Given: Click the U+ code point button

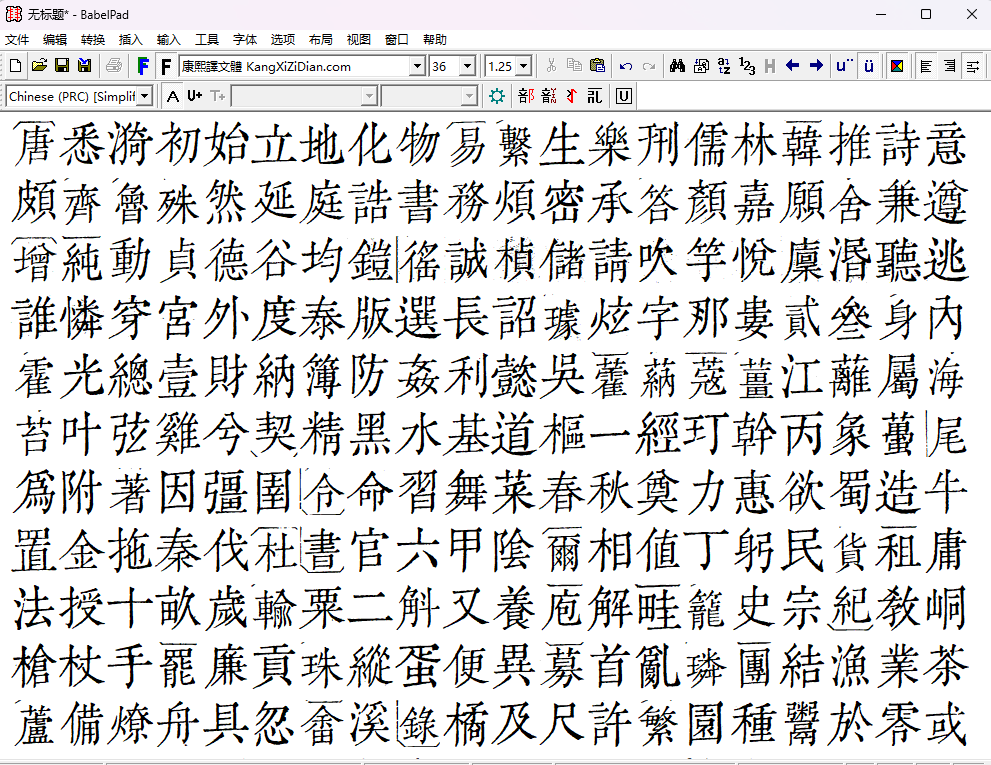Looking at the screenshot, I should tap(194, 96).
